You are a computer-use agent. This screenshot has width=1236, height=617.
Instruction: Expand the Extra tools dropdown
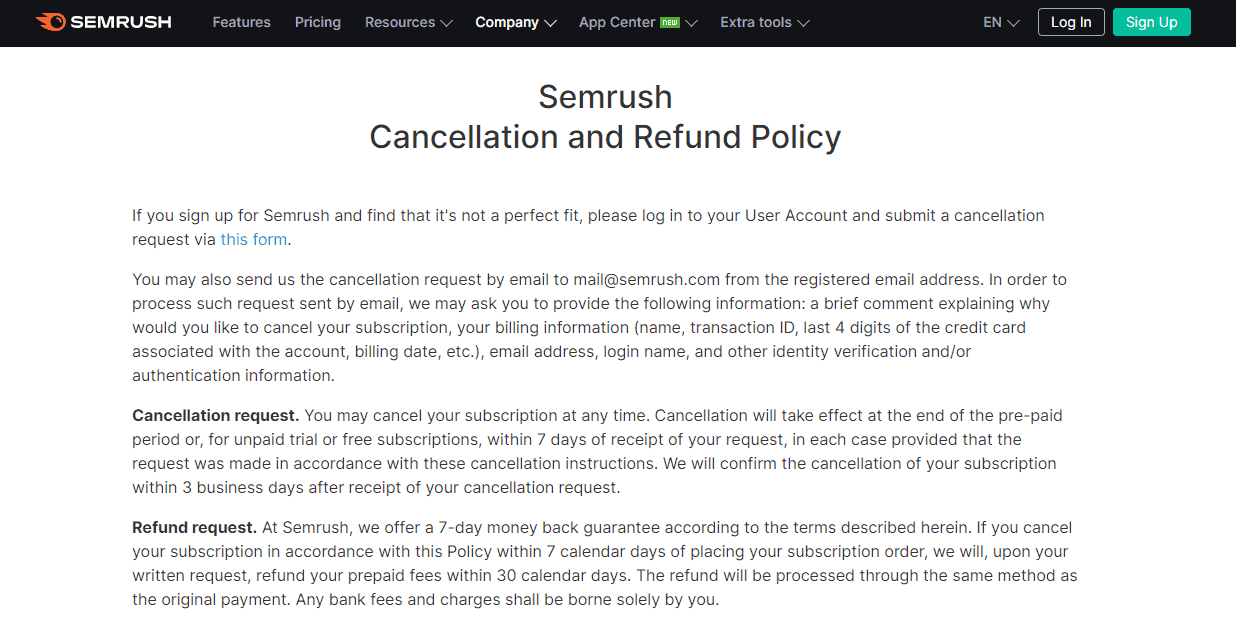coord(765,22)
